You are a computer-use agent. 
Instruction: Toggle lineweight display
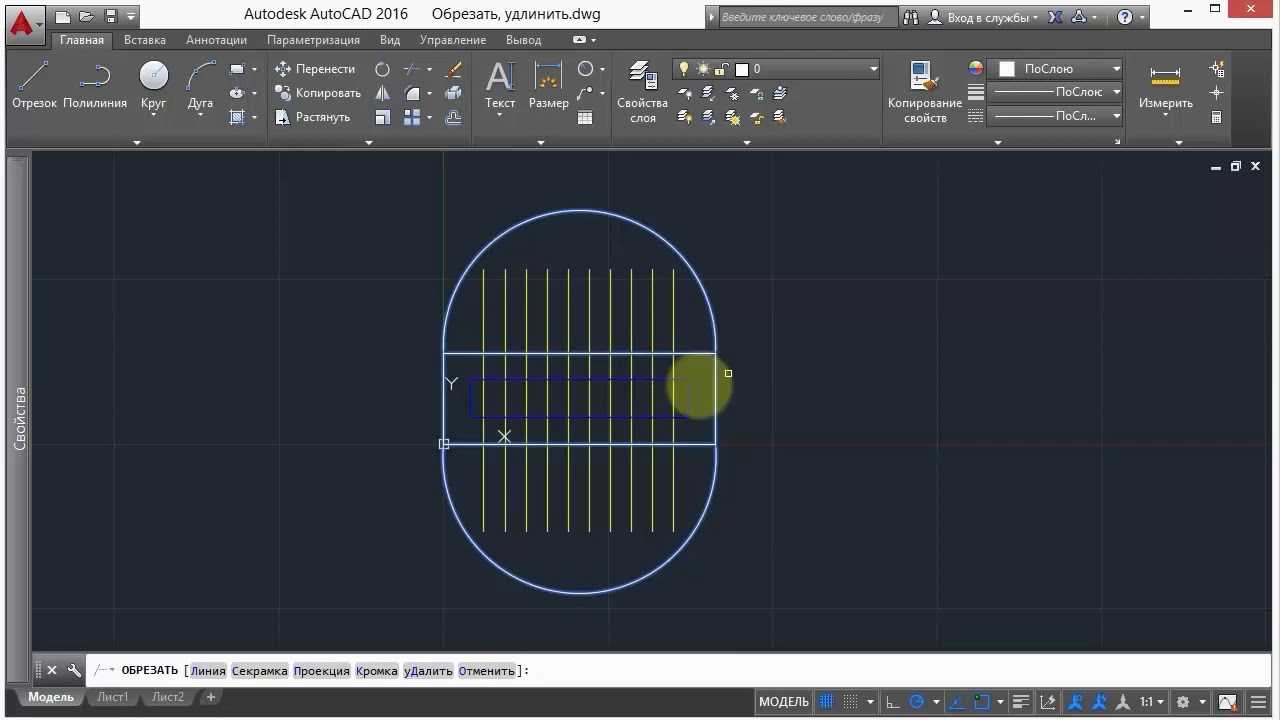(1021, 701)
